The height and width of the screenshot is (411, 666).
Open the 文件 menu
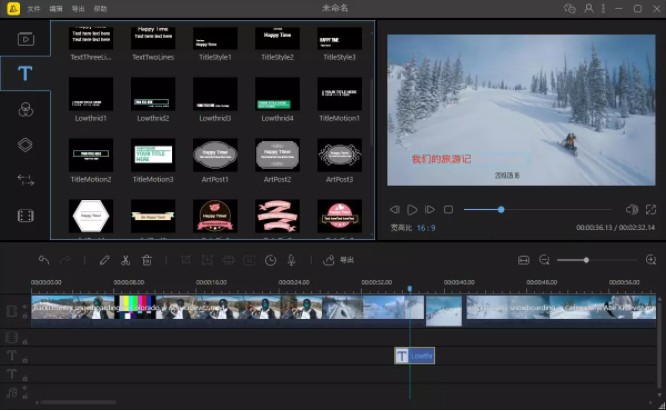point(34,8)
